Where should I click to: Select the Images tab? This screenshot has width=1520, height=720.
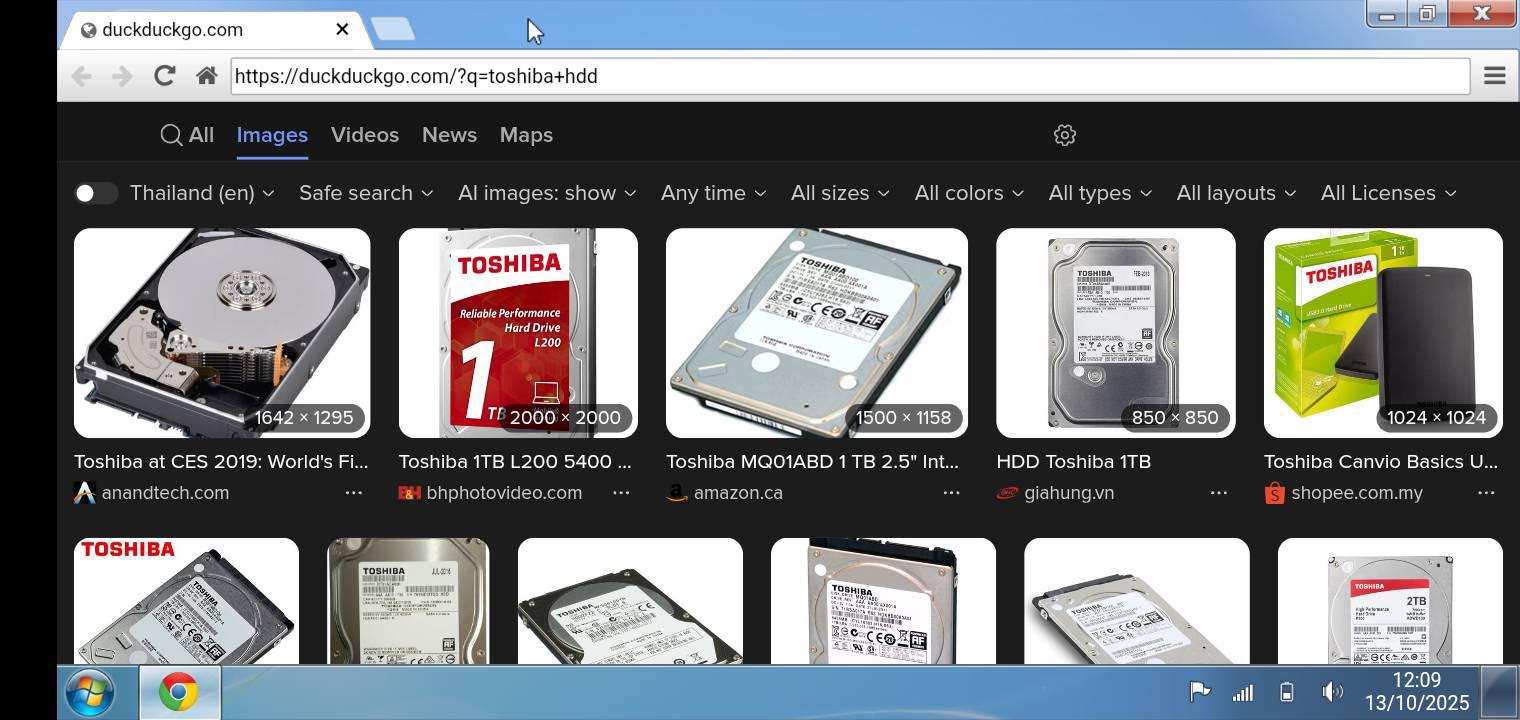click(272, 135)
